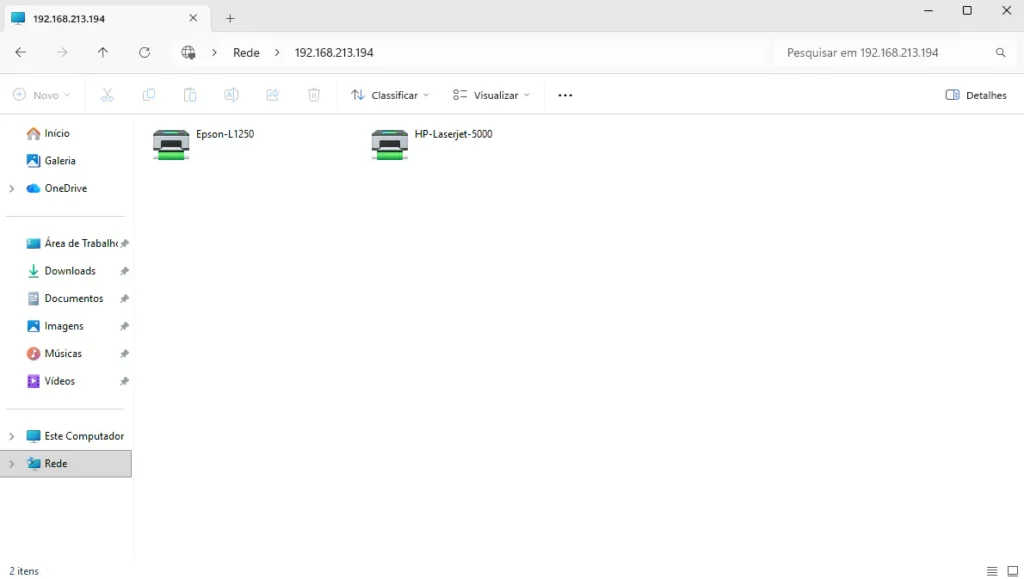Click Rede in the address breadcrumb
This screenshot has height=579, width=1024.
[246, 52]
